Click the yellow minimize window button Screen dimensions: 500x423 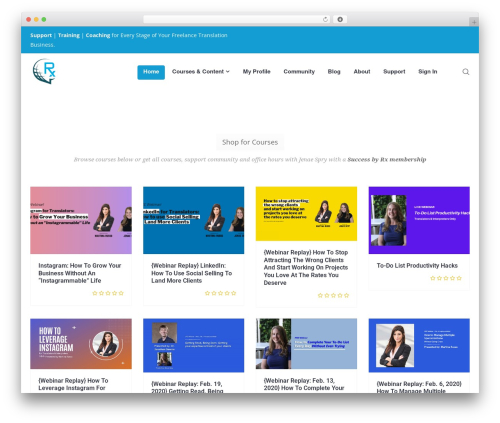tap(36, 19)
